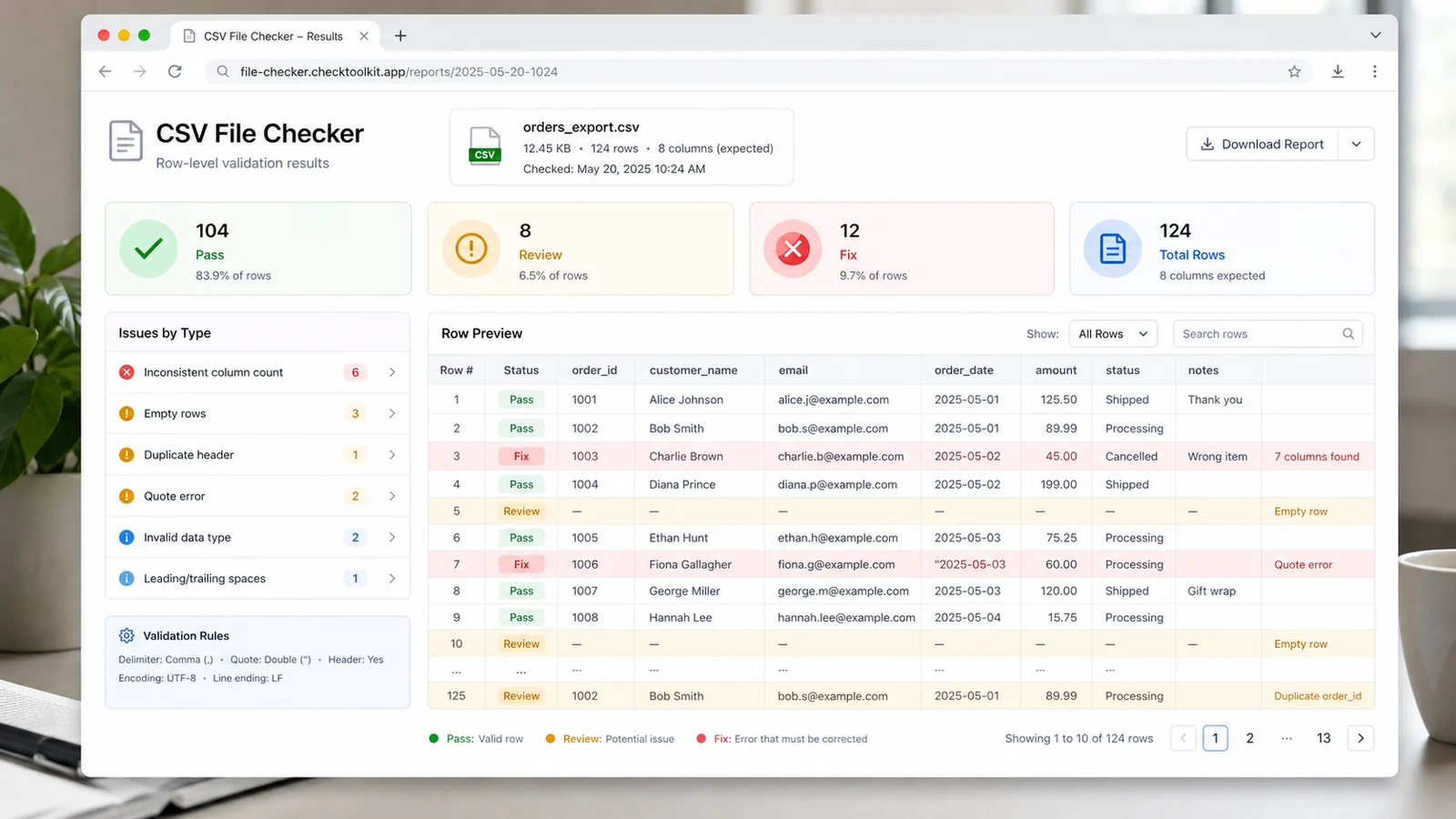Go to page 2 of rows
The width and height of the screenshot is (1456, 819).
(x=1249, y=738)
